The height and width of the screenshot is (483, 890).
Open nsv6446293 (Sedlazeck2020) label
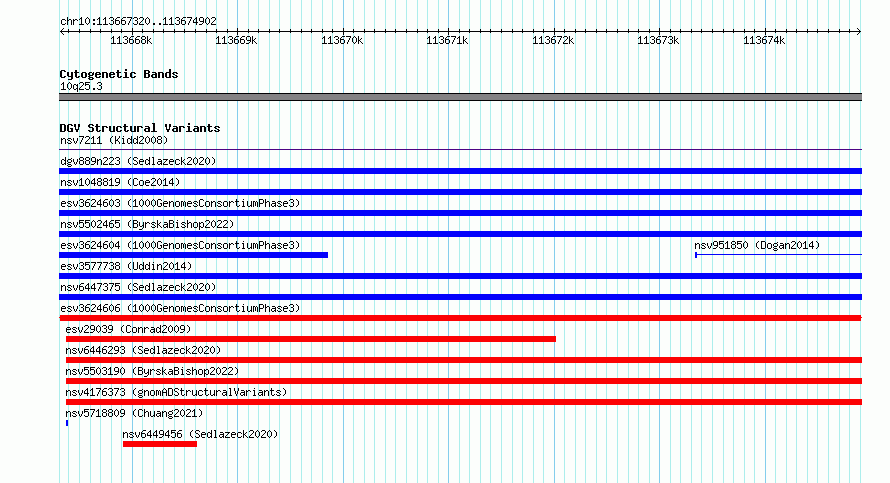[x=143, y=350]
